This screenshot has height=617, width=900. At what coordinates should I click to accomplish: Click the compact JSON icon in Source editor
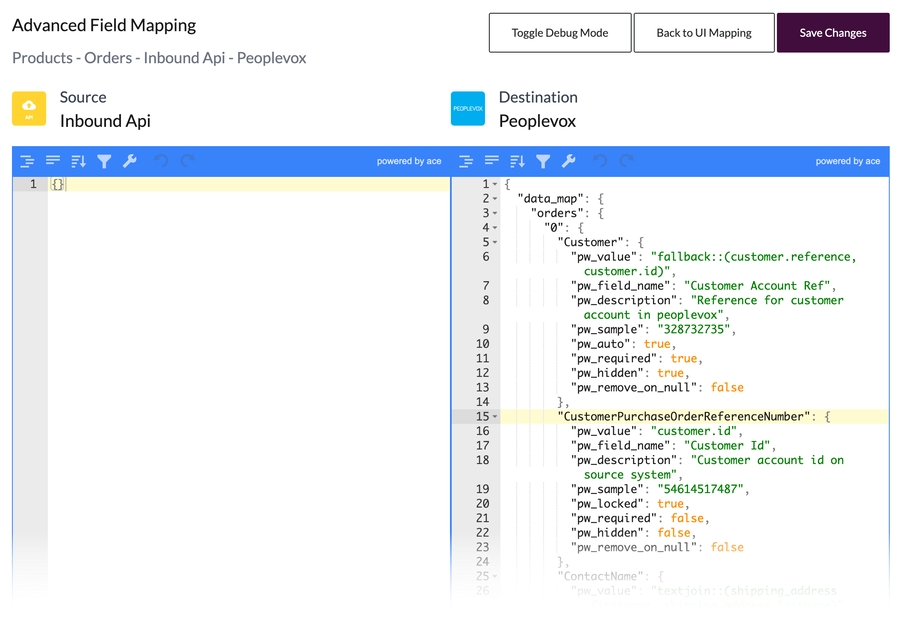coord(53,161)
